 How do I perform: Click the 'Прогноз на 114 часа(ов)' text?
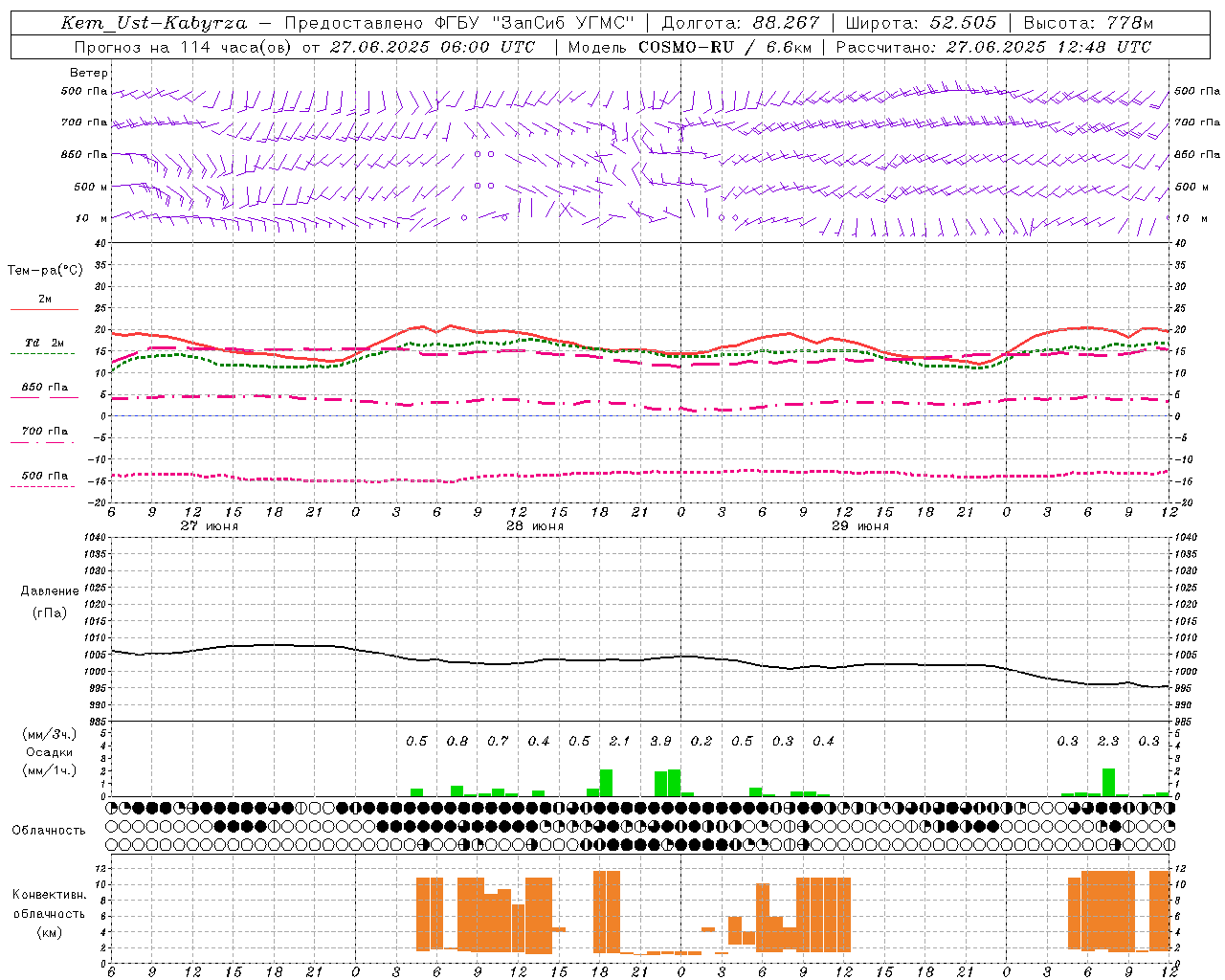click(183, 47)
